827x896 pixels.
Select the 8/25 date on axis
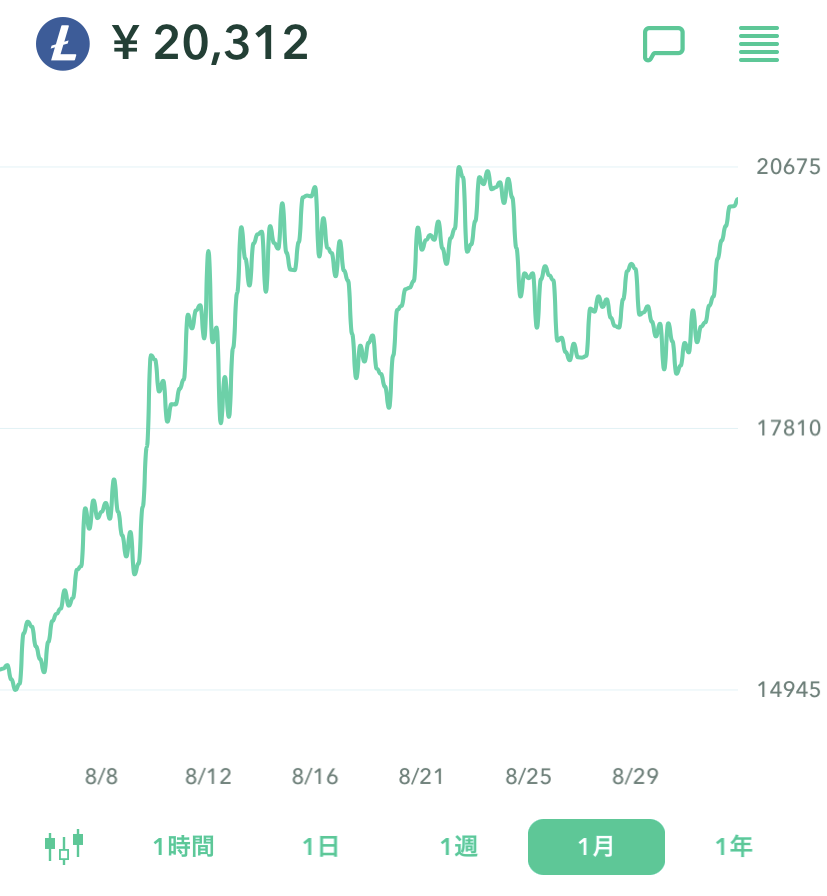[x=528, y=776]
